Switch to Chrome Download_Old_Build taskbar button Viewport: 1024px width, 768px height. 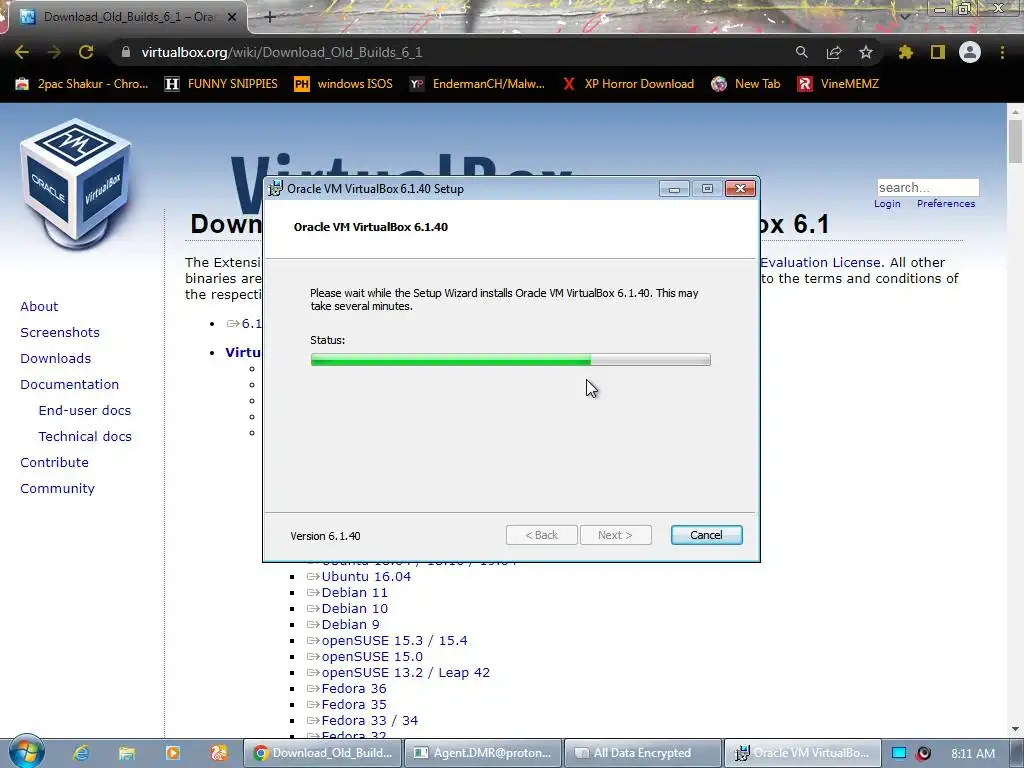[x=323, y=753]
